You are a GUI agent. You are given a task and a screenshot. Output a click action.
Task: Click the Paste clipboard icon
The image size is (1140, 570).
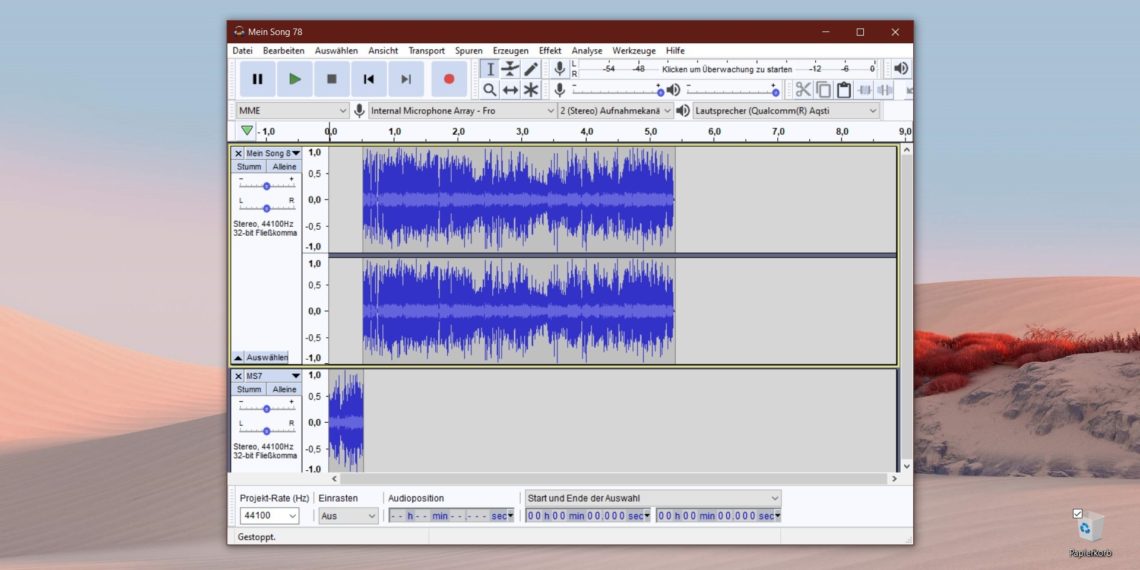point(843,90)
